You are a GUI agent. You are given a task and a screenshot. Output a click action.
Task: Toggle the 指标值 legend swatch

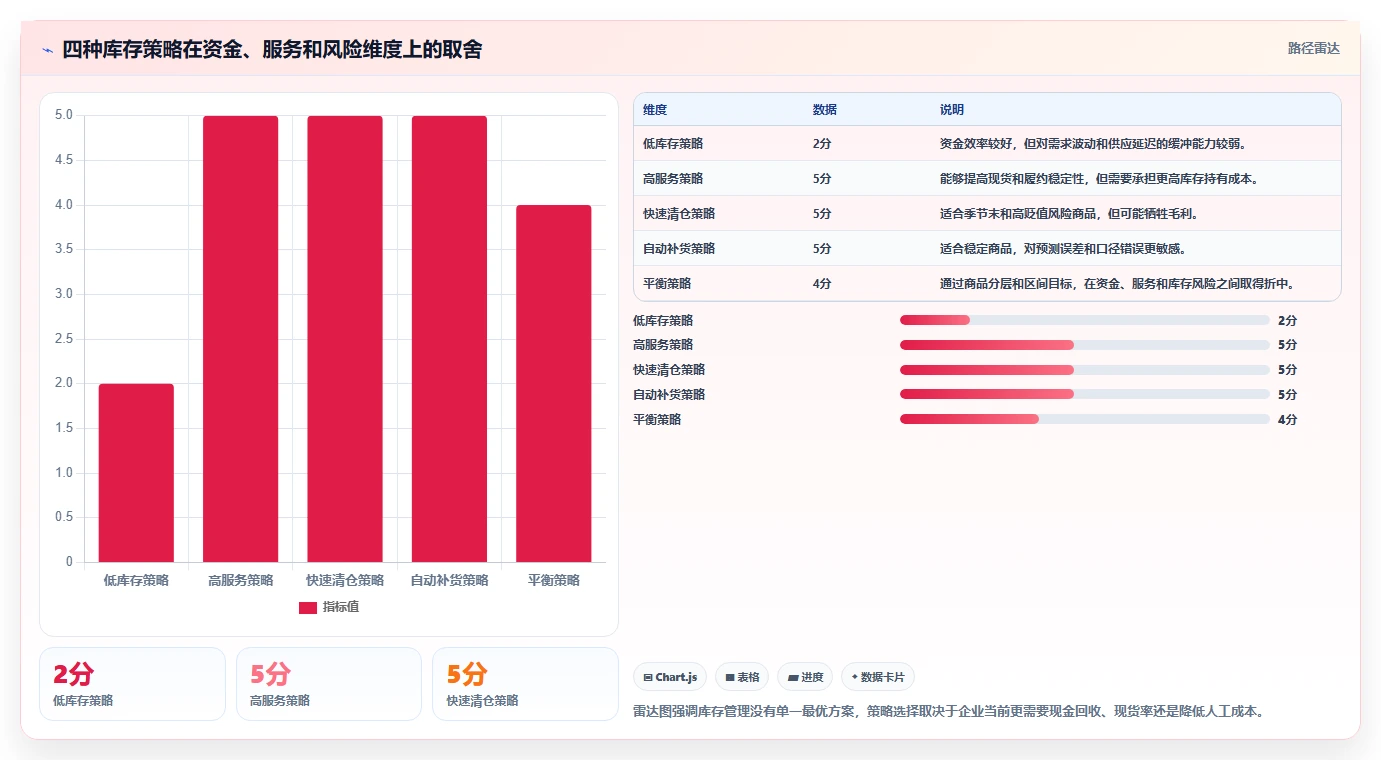pyautogui.click(x=308, y=607)
